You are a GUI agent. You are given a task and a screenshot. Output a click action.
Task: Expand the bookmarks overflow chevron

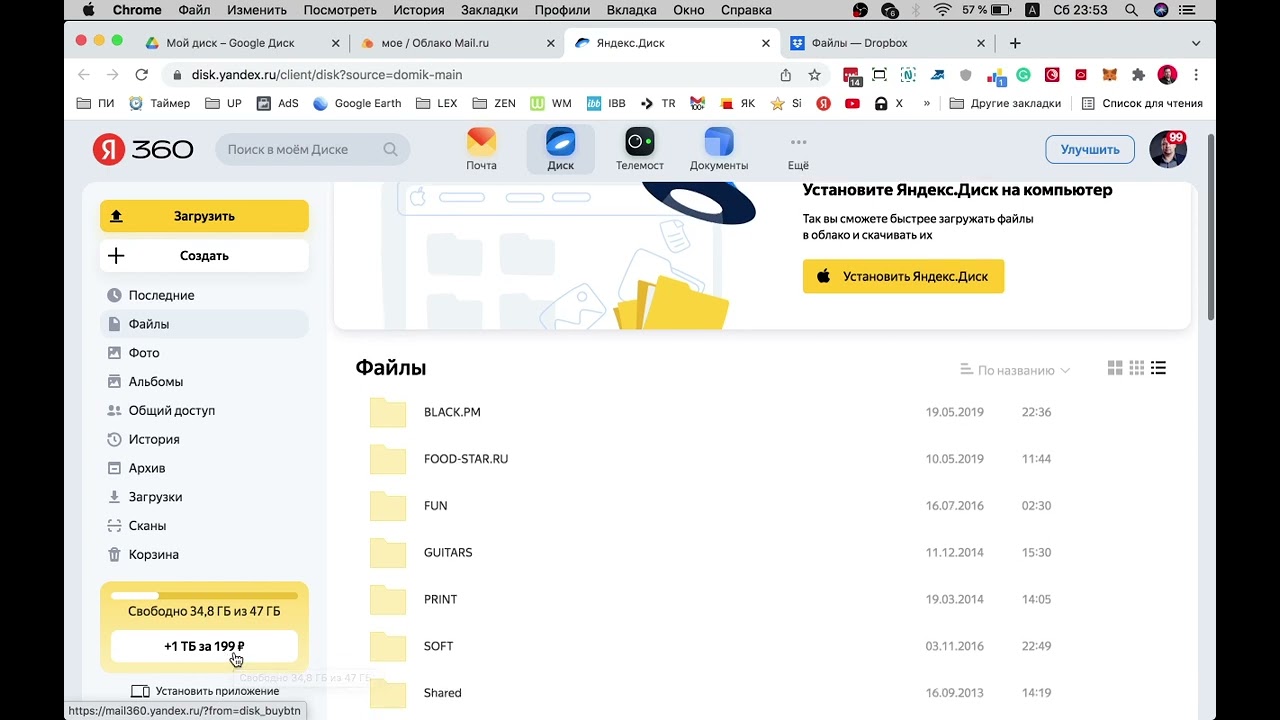coord(927,103)
